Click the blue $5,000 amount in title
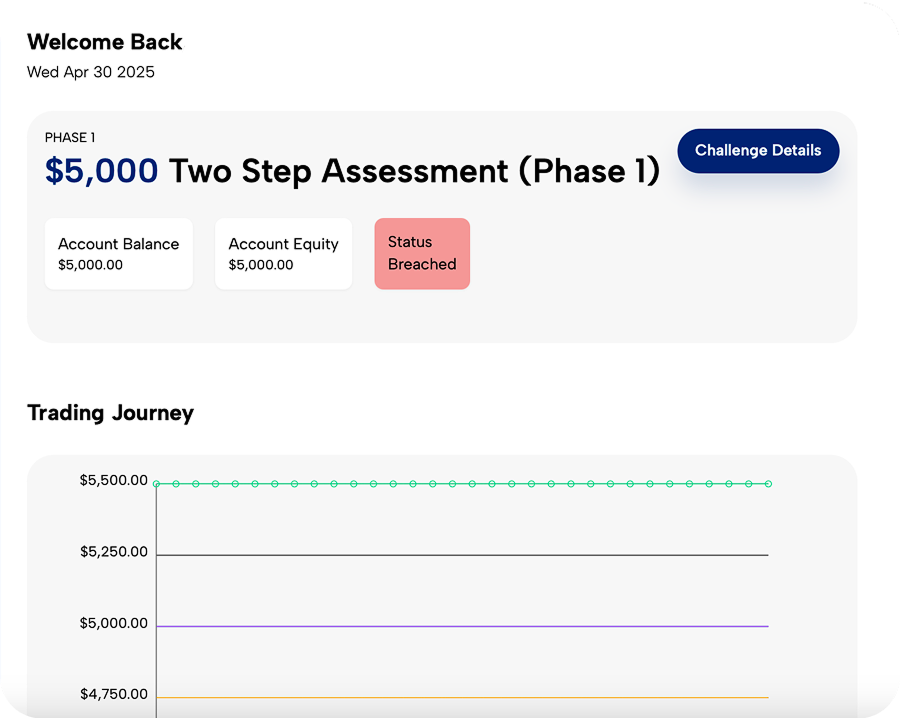Viewport: 900px width, 718px height. 101,171
